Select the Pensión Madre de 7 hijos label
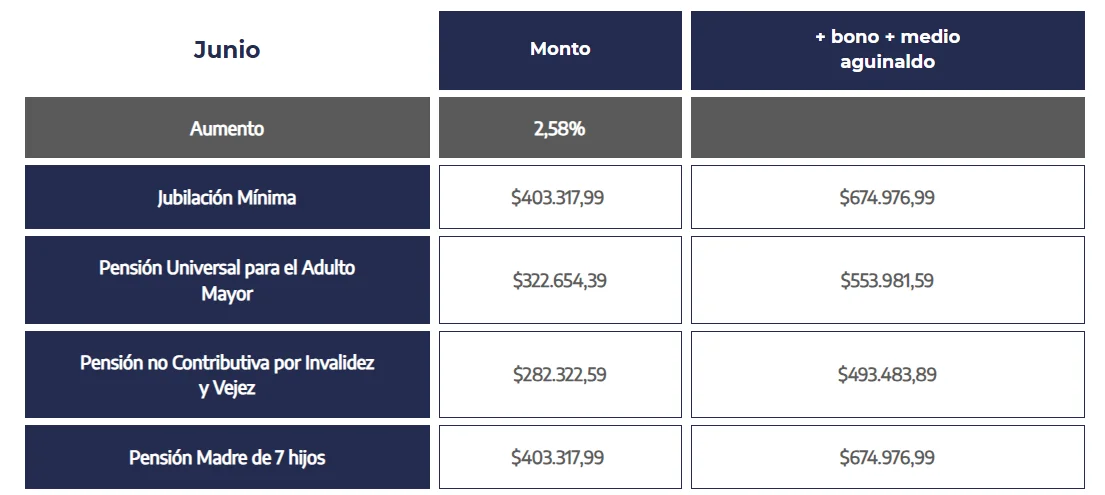 [x=227, y=457]
